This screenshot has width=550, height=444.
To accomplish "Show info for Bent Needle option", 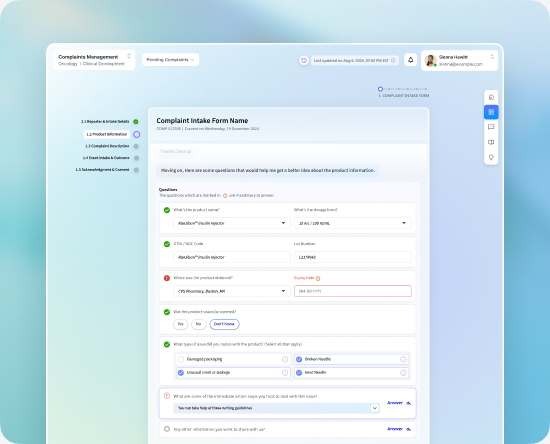I will (403, 372).
